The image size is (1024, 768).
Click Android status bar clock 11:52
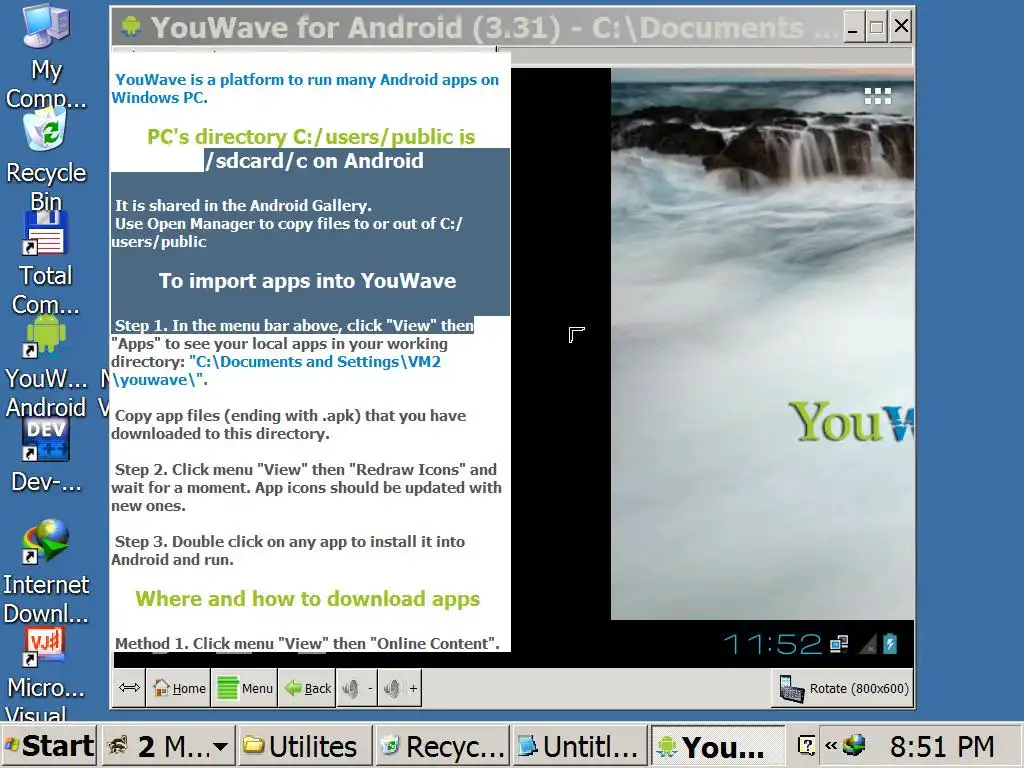(772, 645)
